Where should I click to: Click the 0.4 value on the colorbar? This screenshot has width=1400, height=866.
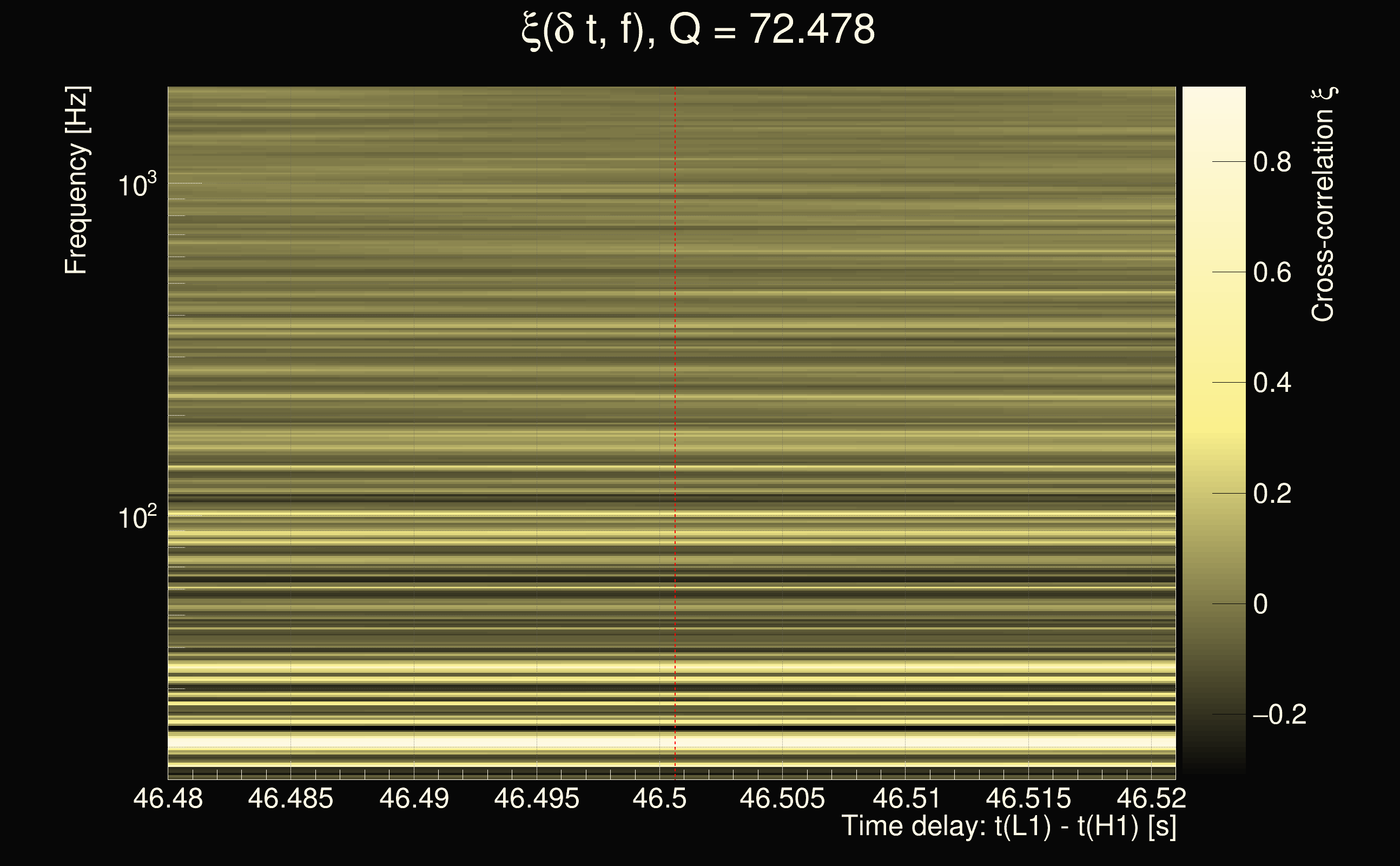point(1272,383)
